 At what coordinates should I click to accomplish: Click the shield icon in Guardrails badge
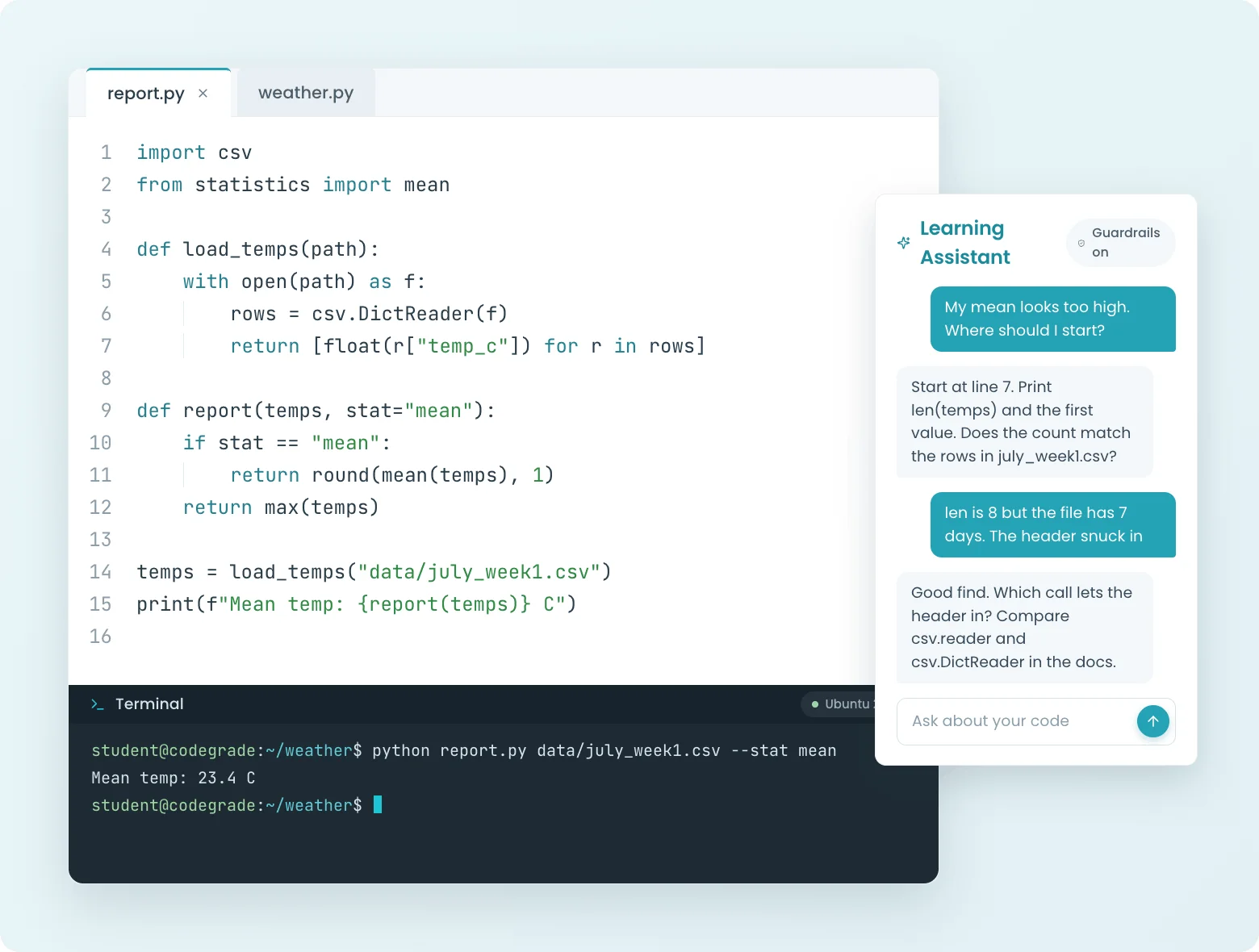1081,243
